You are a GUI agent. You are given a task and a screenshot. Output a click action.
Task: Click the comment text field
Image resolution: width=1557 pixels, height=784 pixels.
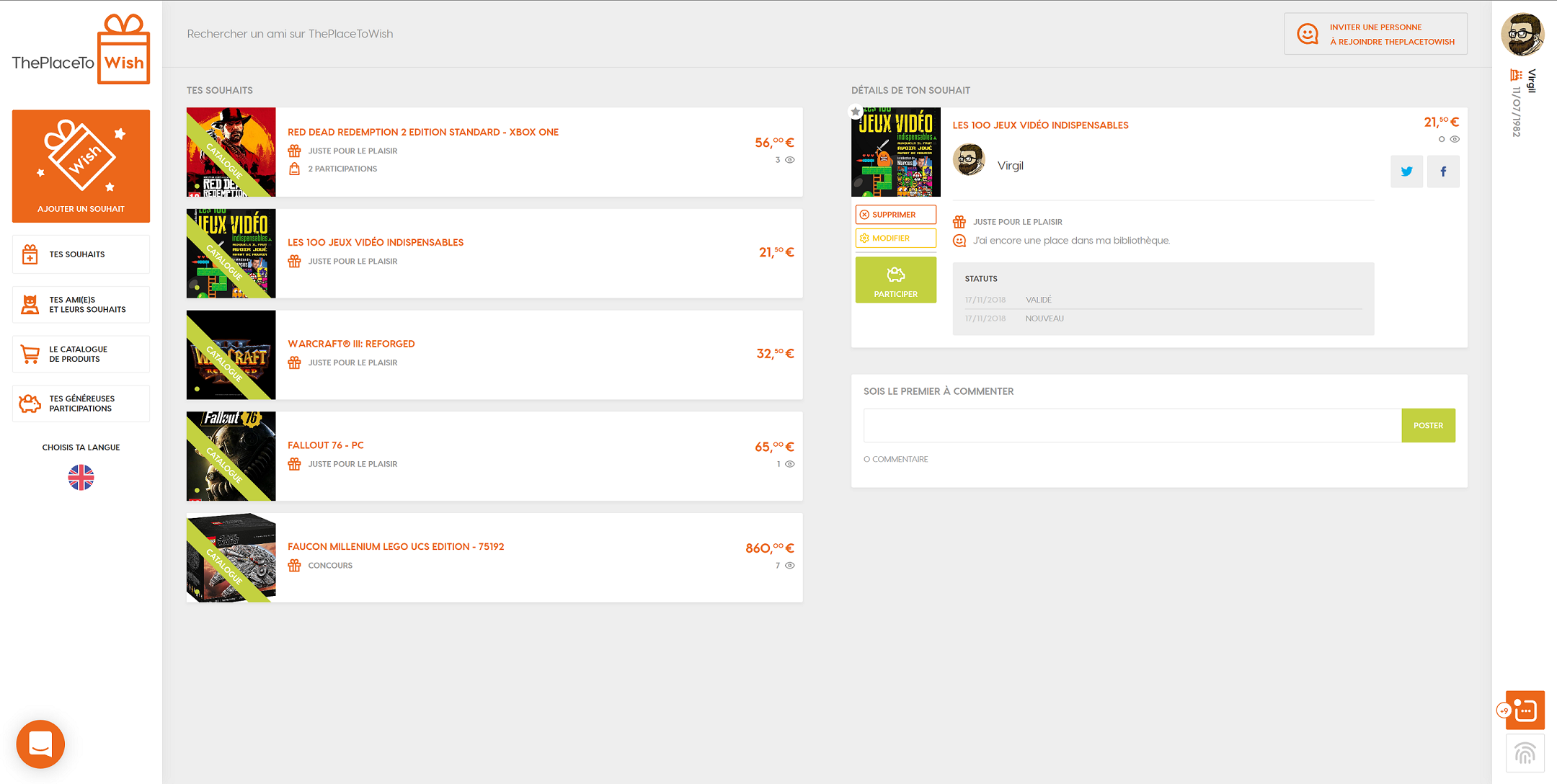coord(1132,425)
